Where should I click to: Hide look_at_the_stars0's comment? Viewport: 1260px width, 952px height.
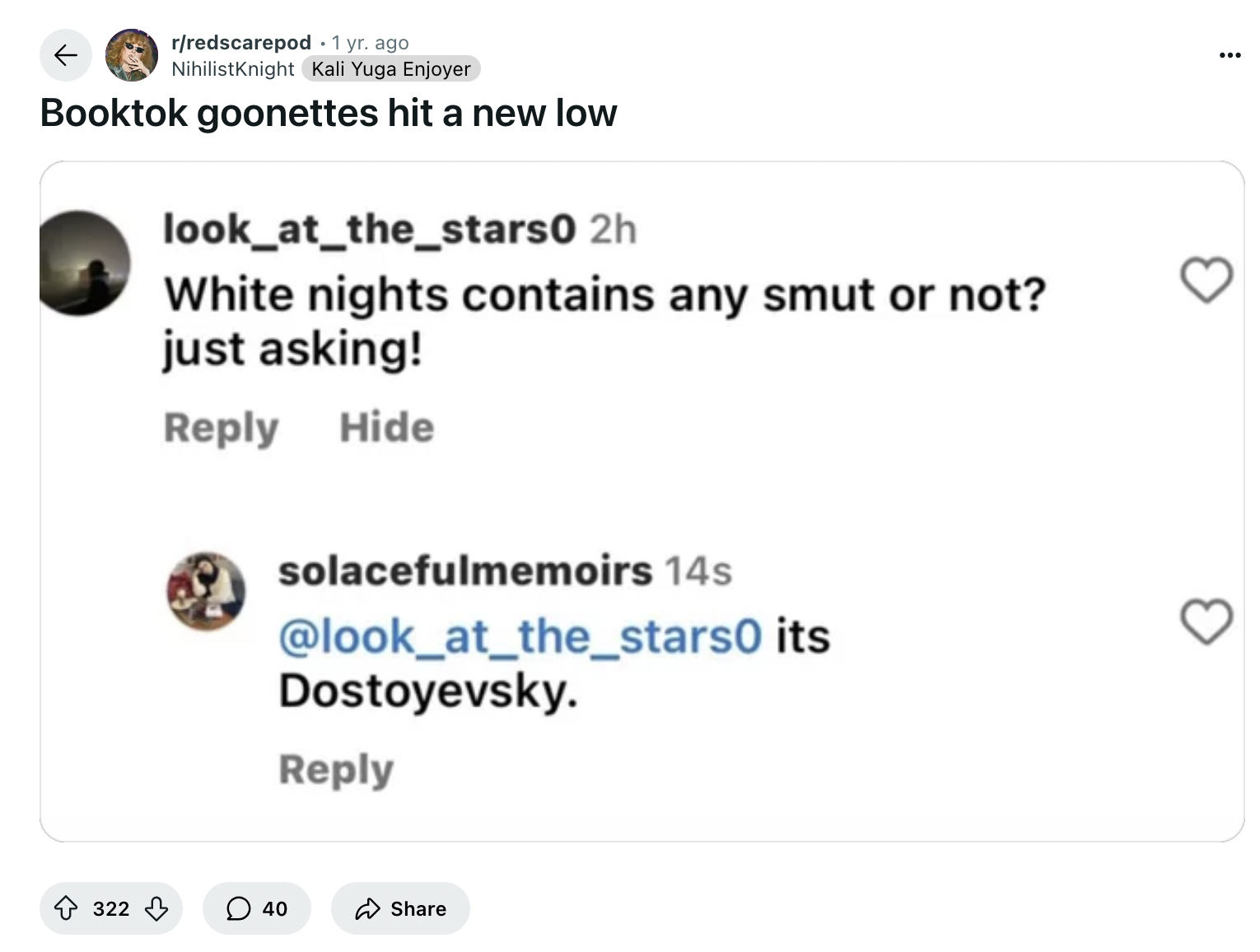click(x=386, y=427)
